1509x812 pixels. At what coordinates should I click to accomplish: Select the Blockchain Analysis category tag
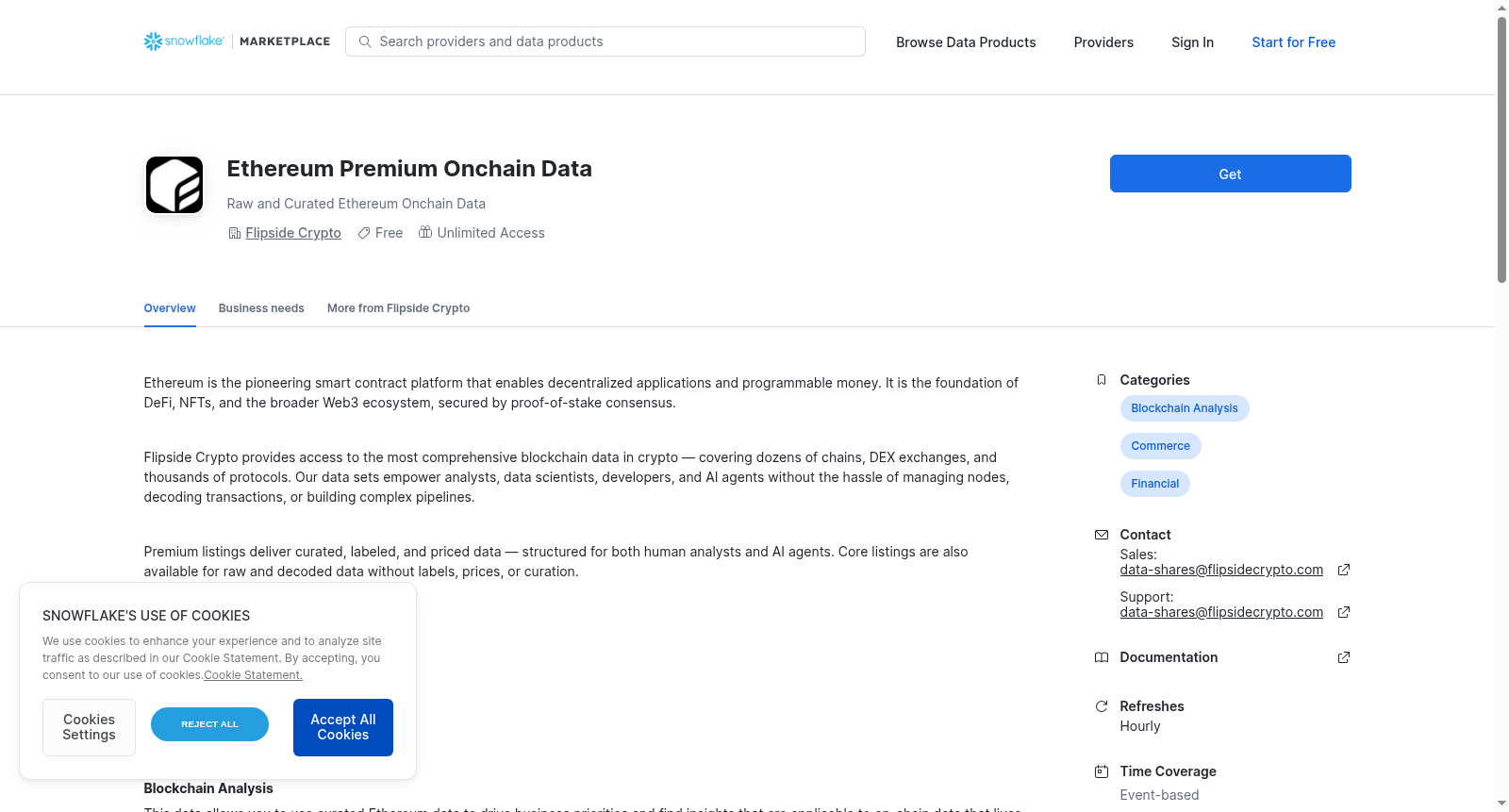(x=1185, y=408)
